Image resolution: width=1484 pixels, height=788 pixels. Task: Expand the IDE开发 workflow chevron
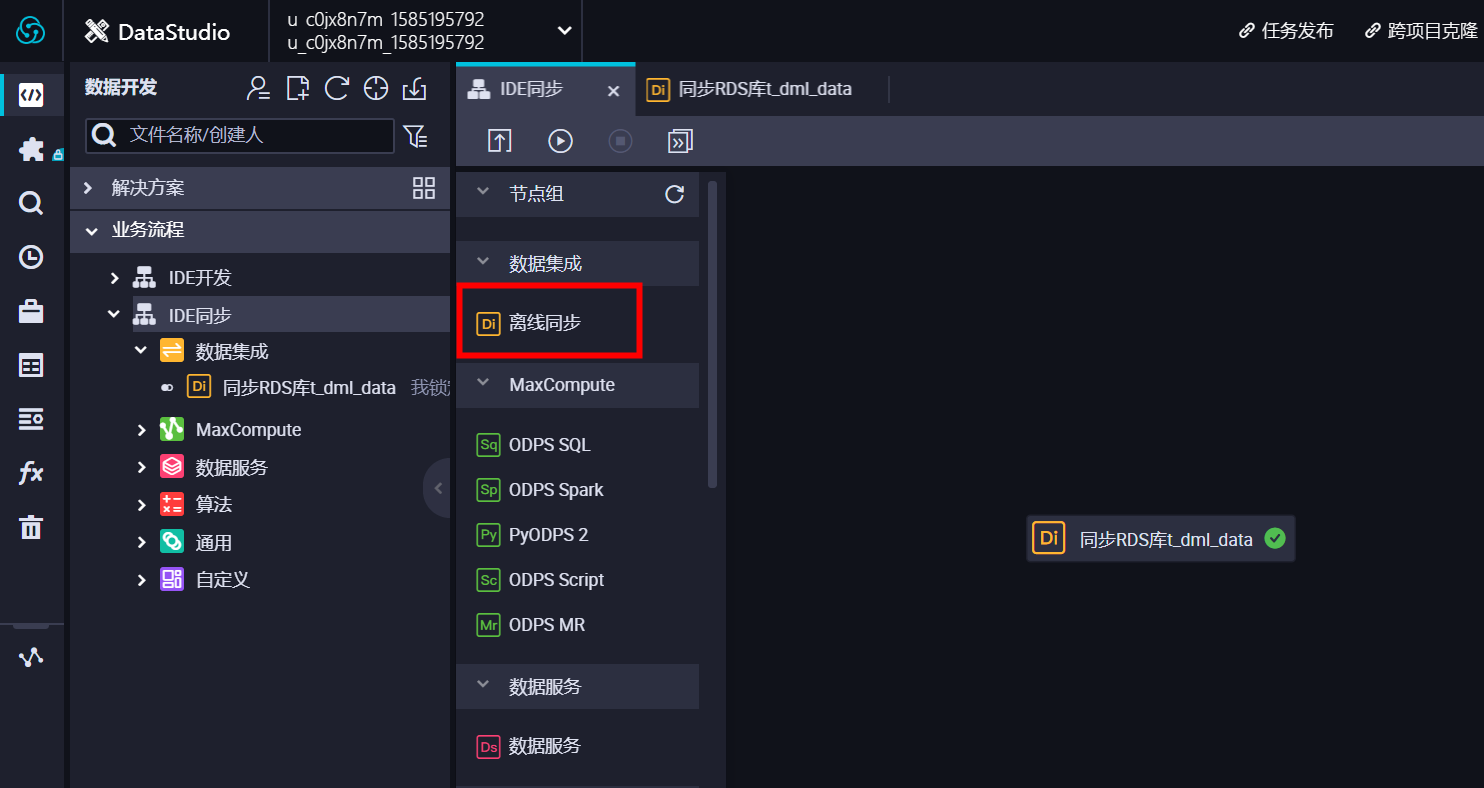[x=114, y=278]
